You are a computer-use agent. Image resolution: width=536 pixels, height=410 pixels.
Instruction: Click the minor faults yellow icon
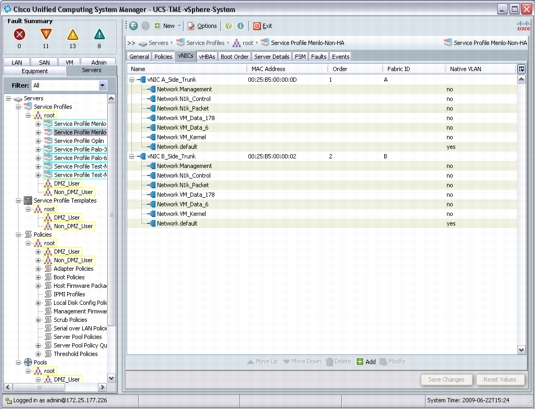72,35
